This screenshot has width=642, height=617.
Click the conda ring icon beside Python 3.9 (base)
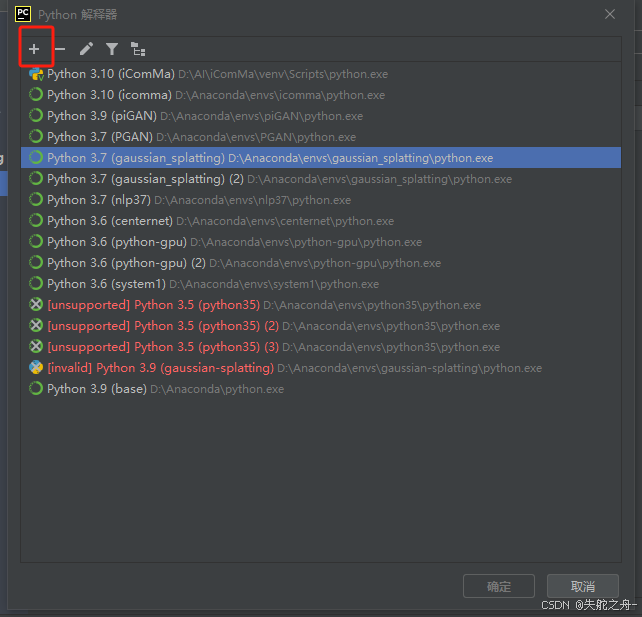(36, 389)
